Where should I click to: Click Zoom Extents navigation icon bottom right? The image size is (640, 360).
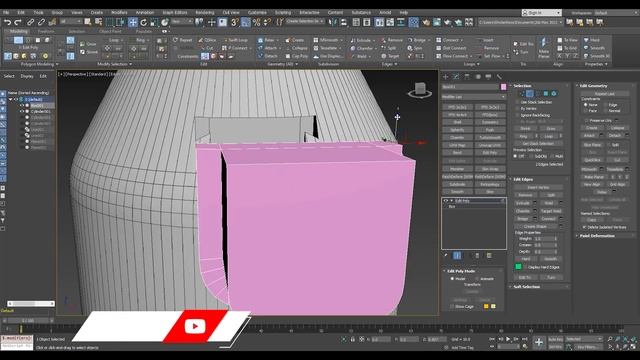(625, 339)
